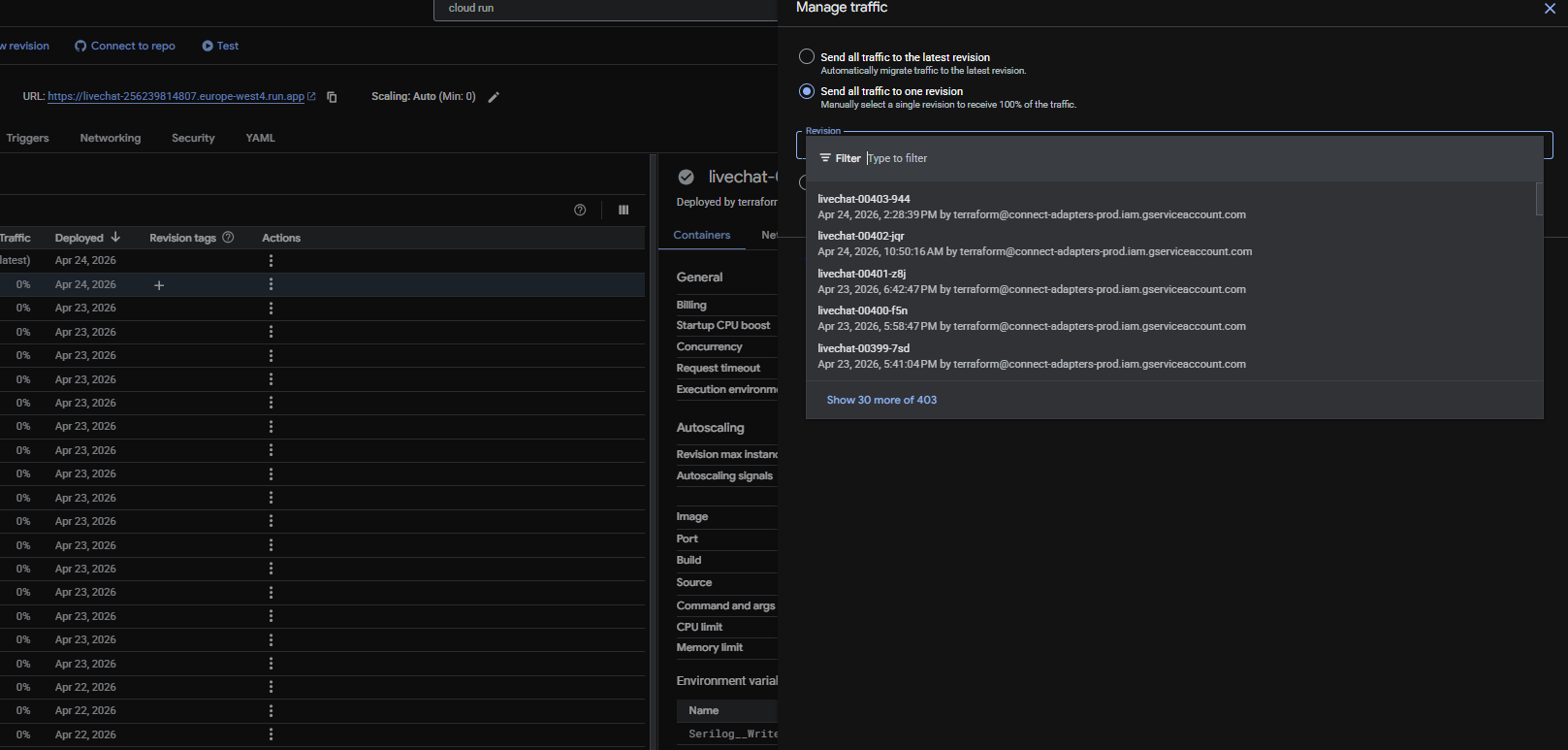Click the help icon above the revisions table

(580, 210)
